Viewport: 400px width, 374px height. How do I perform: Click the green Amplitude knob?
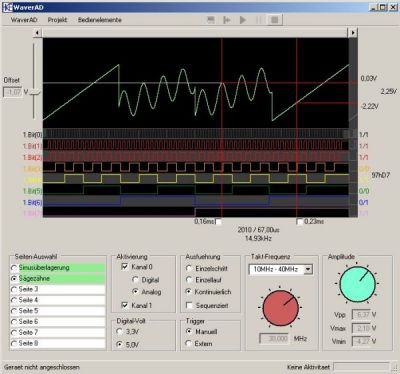click(357, 284)
